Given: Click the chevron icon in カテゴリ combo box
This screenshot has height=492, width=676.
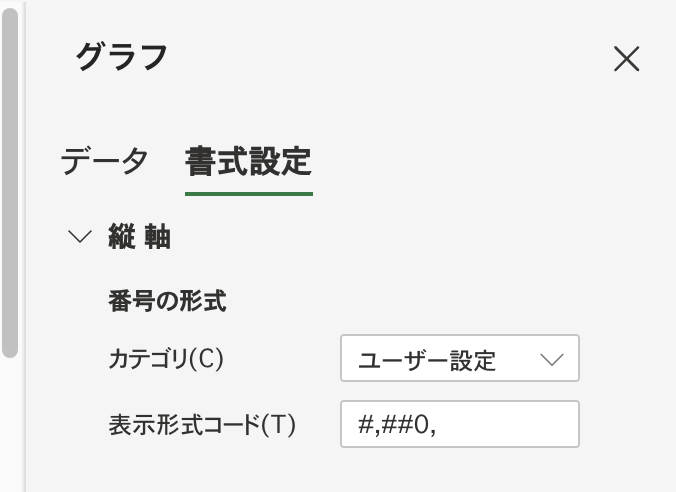Looking at the screenshot, I should pyautogui.click(x=551, y=359).
